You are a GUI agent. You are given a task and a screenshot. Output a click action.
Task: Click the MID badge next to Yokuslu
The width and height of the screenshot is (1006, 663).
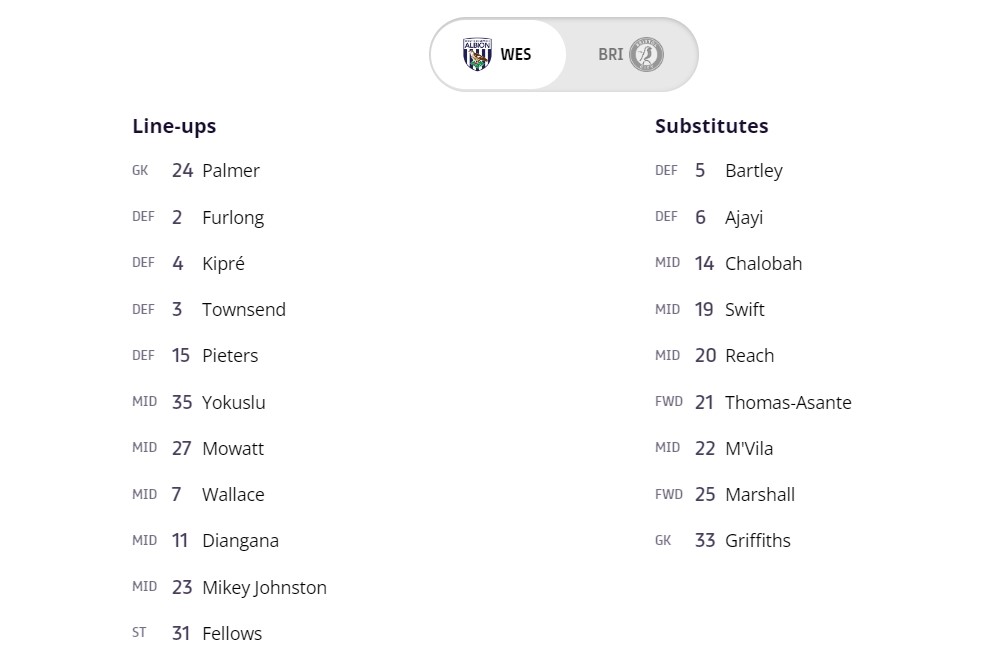[x=144, y=401]
